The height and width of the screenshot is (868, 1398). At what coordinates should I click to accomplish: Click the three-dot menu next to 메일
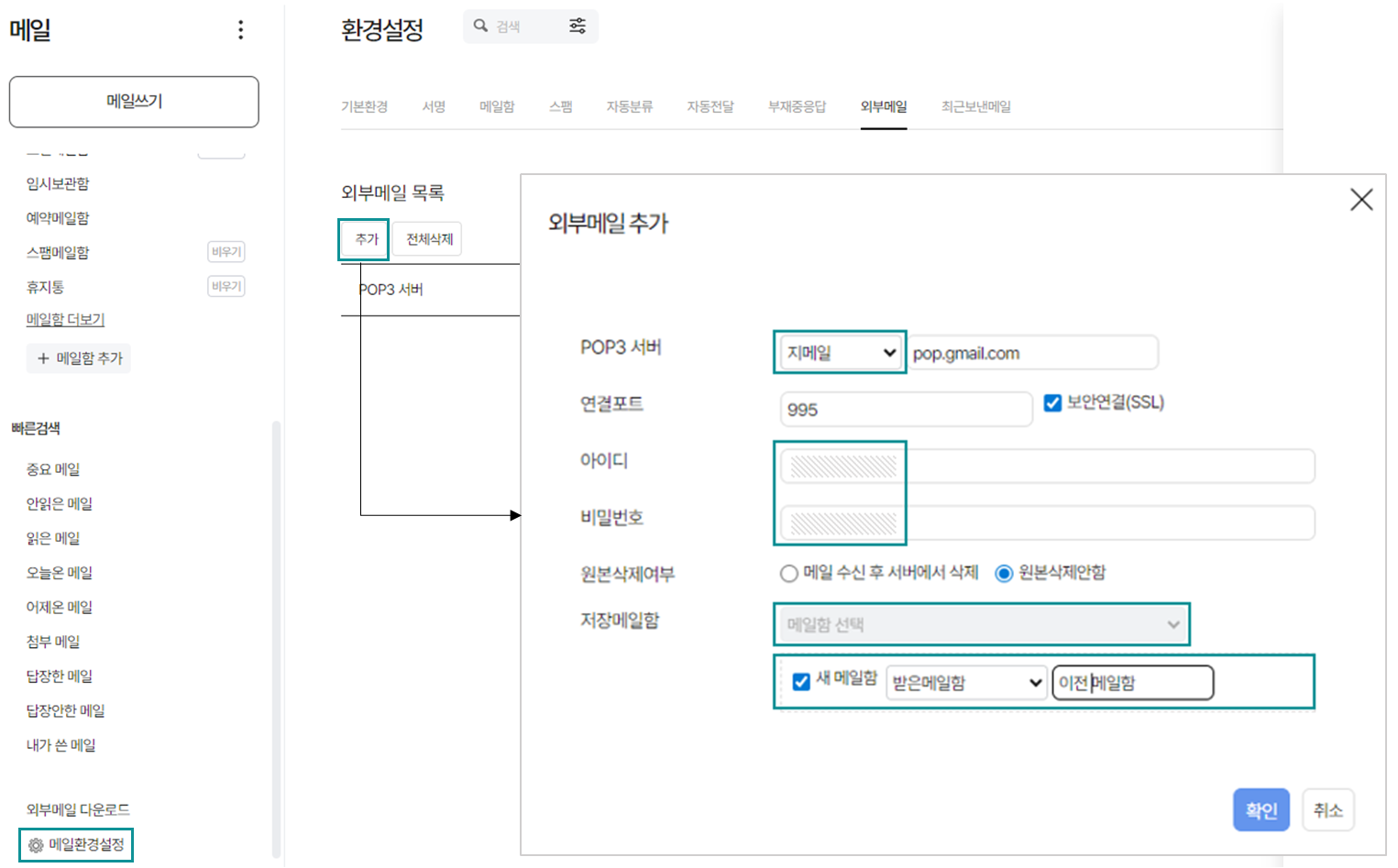click(x=240, y=30)
